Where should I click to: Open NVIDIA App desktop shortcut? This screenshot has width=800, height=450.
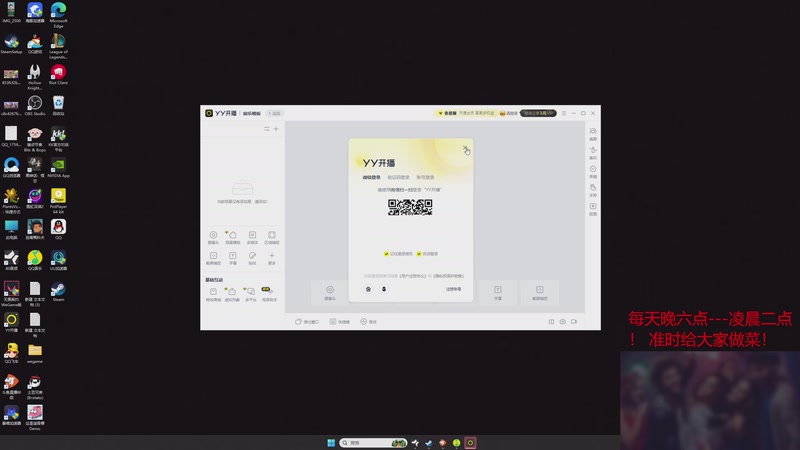[x=58, y=168]
